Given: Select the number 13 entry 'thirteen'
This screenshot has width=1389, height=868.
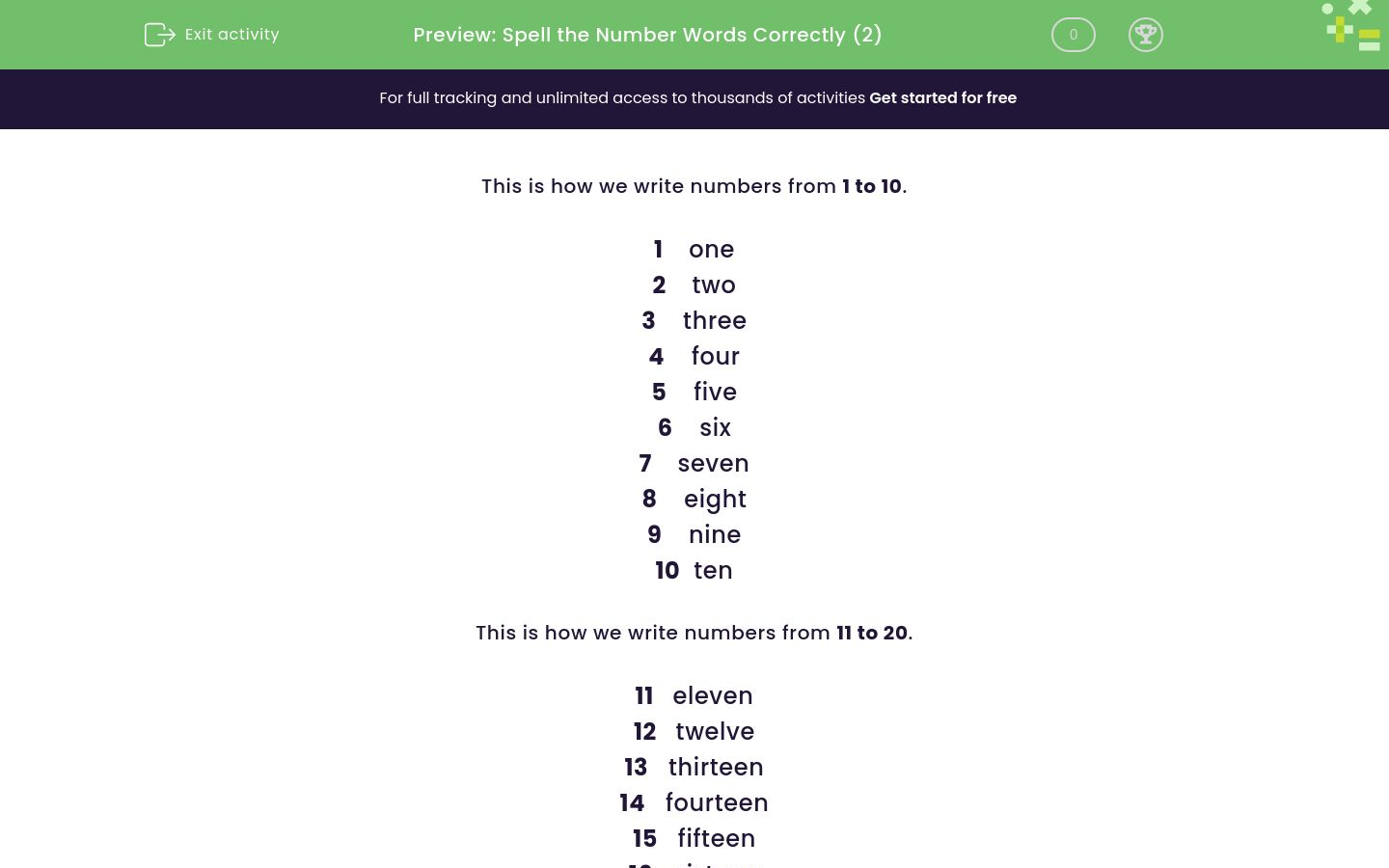Looking at the screenshot, I should 716,767.
